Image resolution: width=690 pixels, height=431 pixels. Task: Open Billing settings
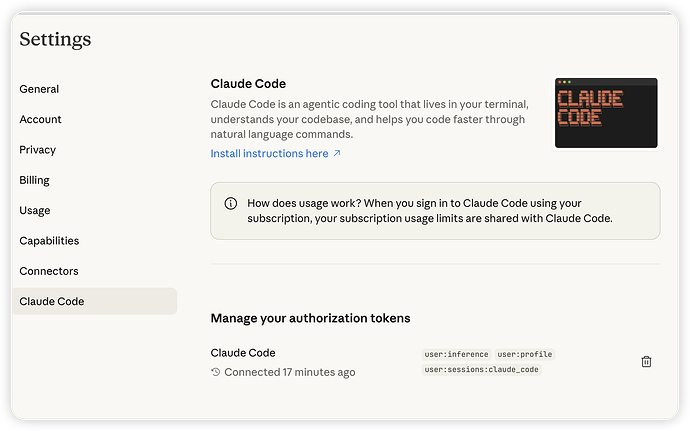point(34,180)
